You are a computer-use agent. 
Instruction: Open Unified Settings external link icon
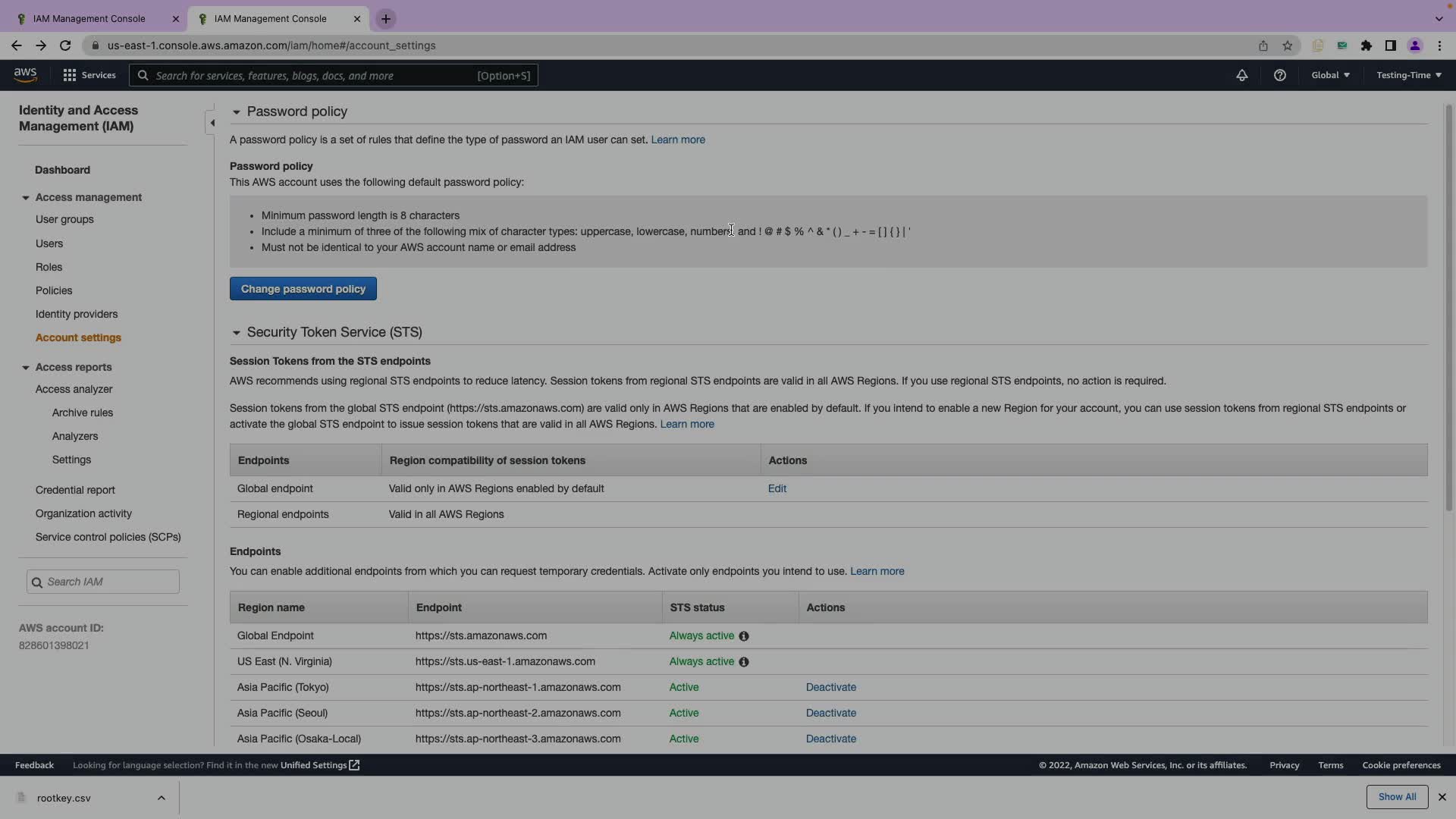[354, 765]
